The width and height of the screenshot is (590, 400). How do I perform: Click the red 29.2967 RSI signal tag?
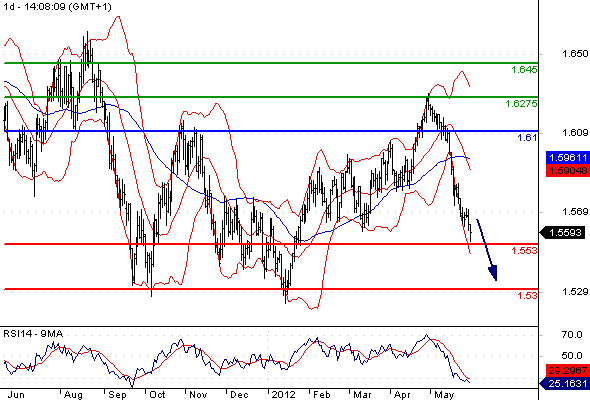click(567, 371)
